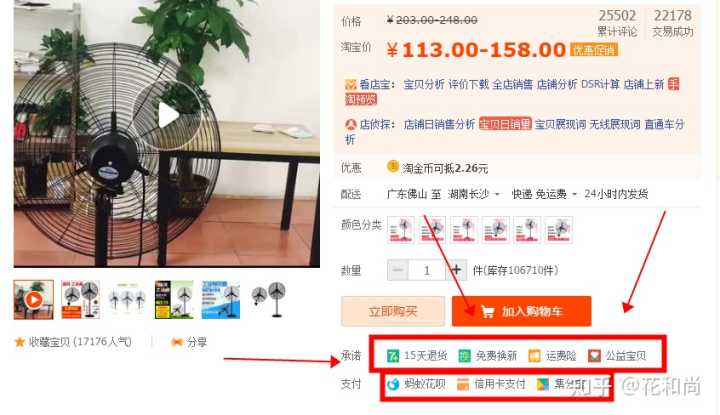Click the quantity input field
This screenshot has width=720, height=415.
[x=427, y=270]
